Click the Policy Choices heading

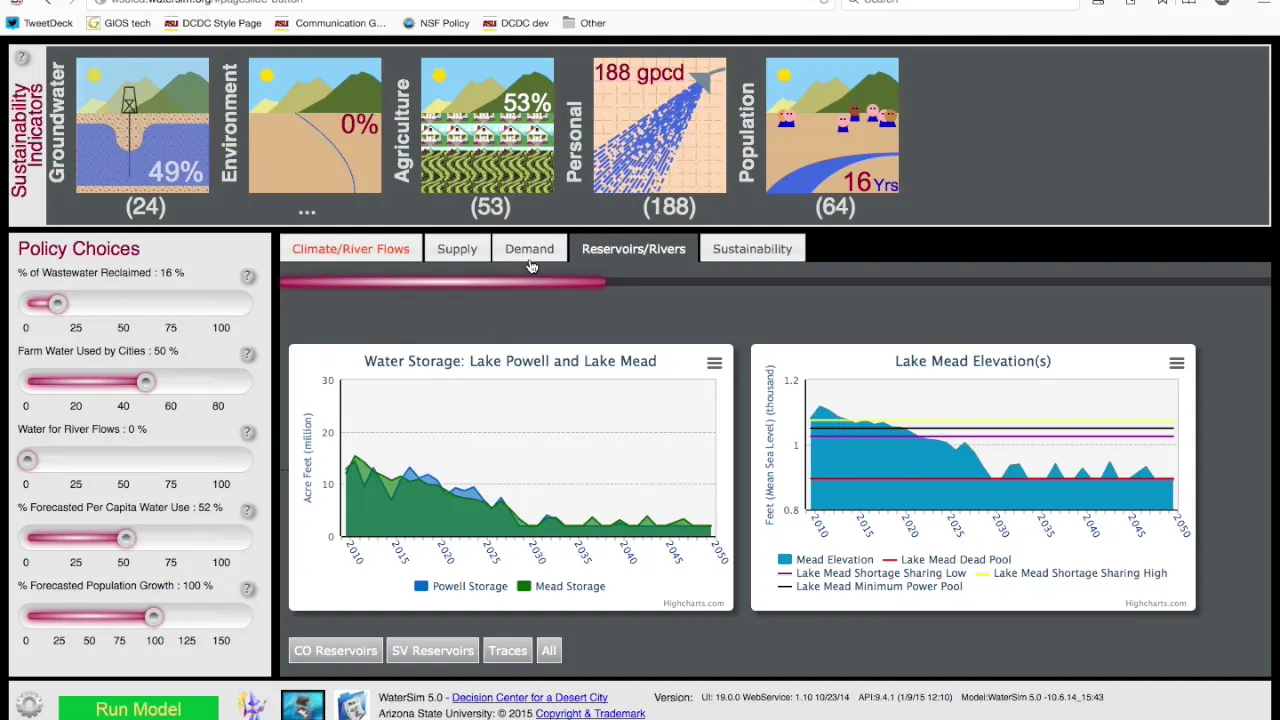pyautogui.click(x=78, y=249)
